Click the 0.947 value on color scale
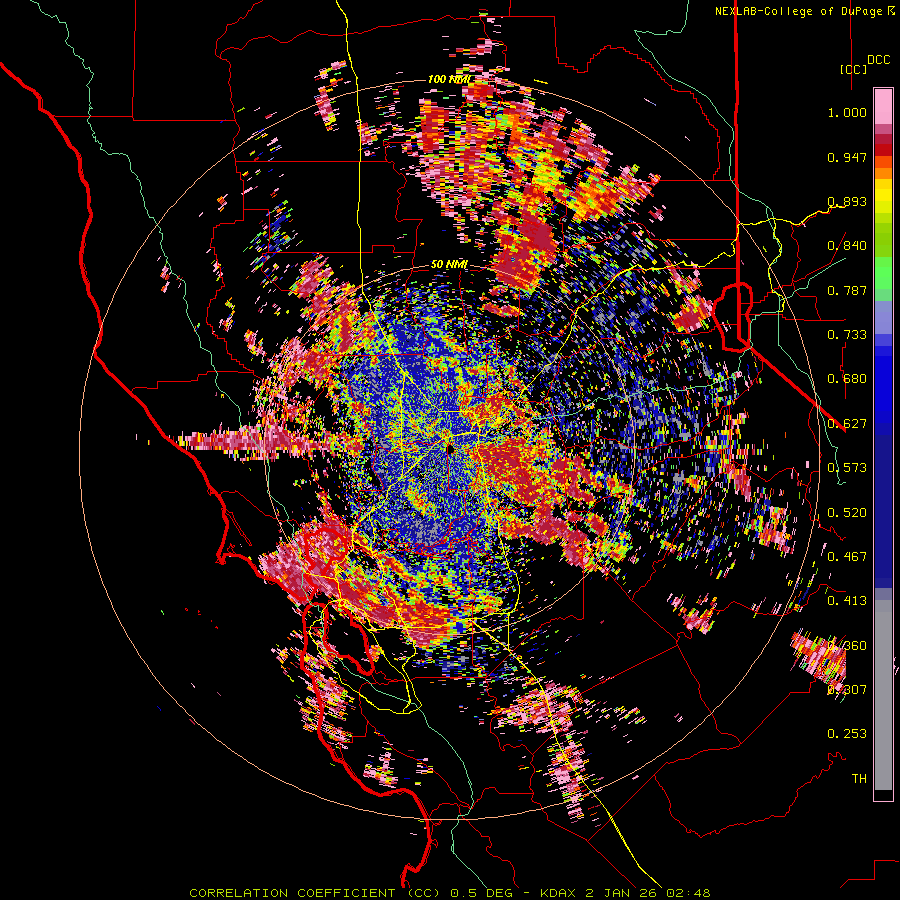 coord(847,157)
